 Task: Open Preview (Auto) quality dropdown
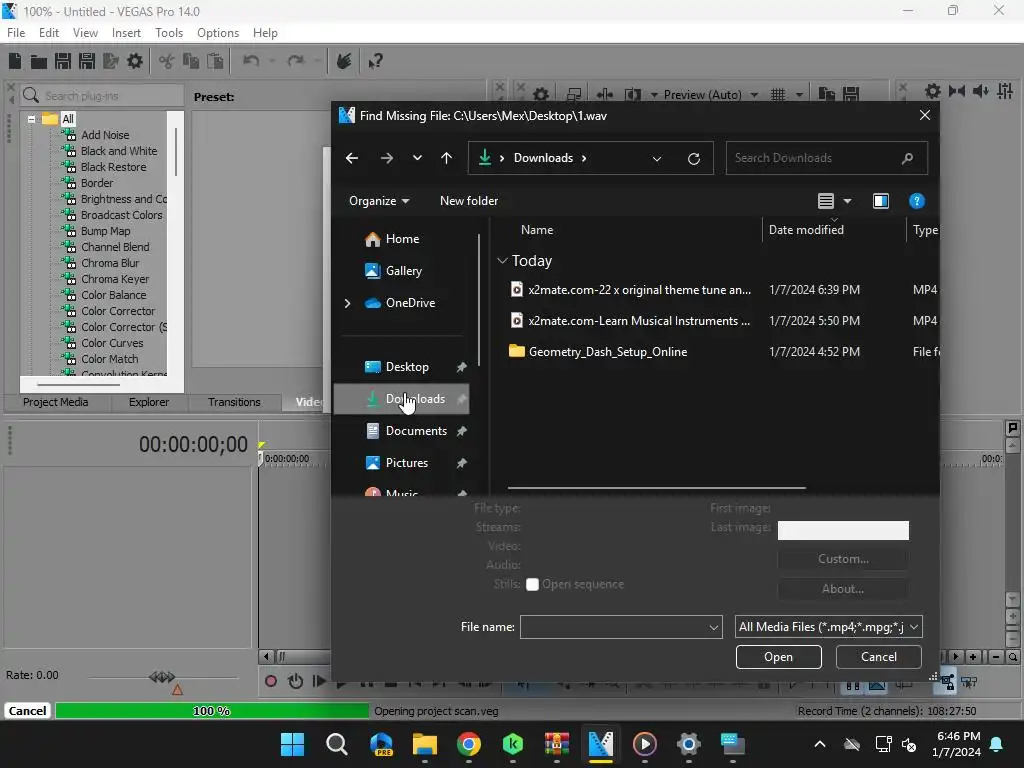click(x=754, y=95)
